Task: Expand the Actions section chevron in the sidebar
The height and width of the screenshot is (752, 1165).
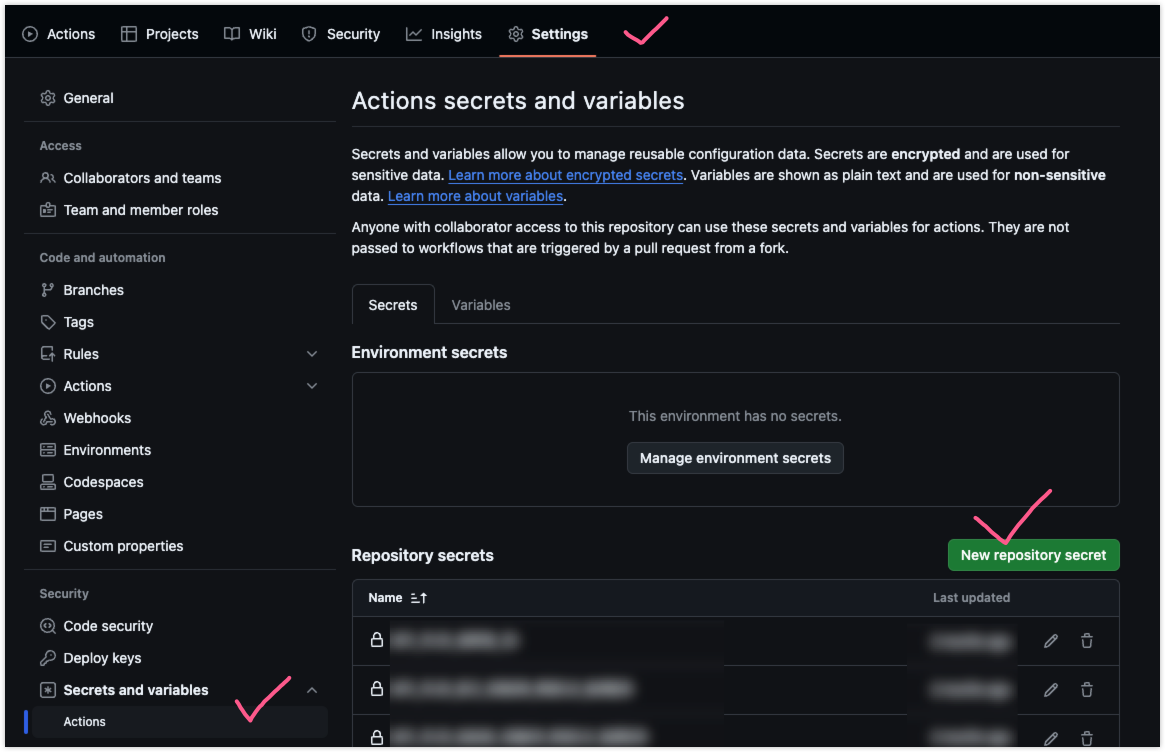Action: [x=312, y=386]
